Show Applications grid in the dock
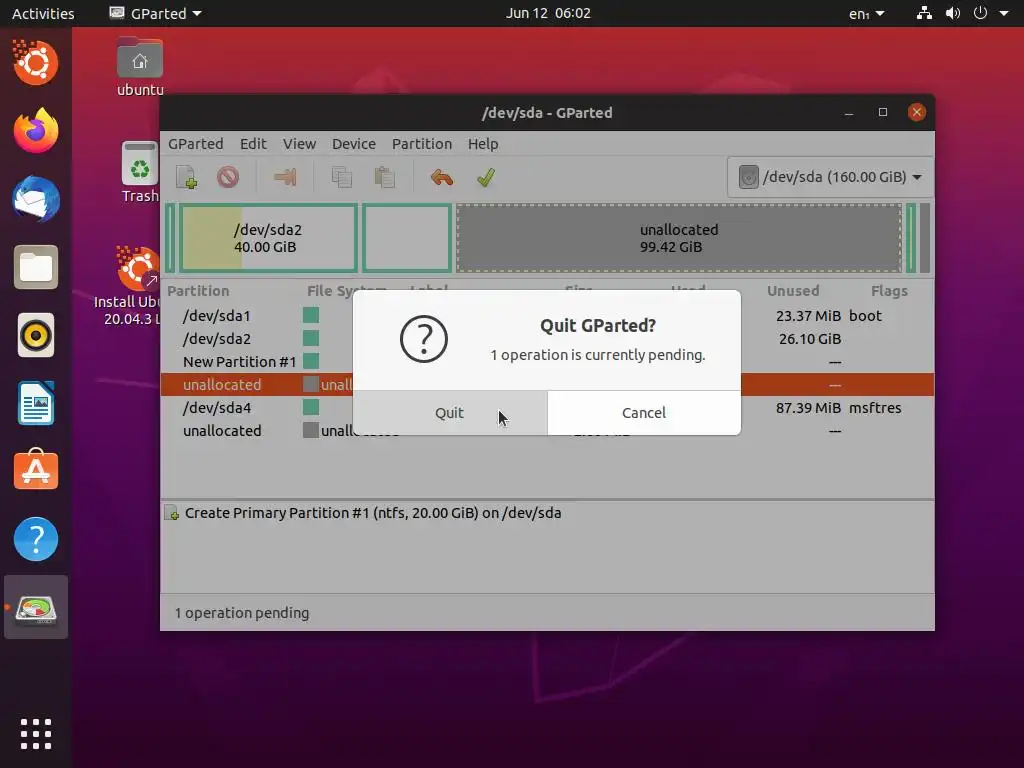 click(x=36, y=733)
